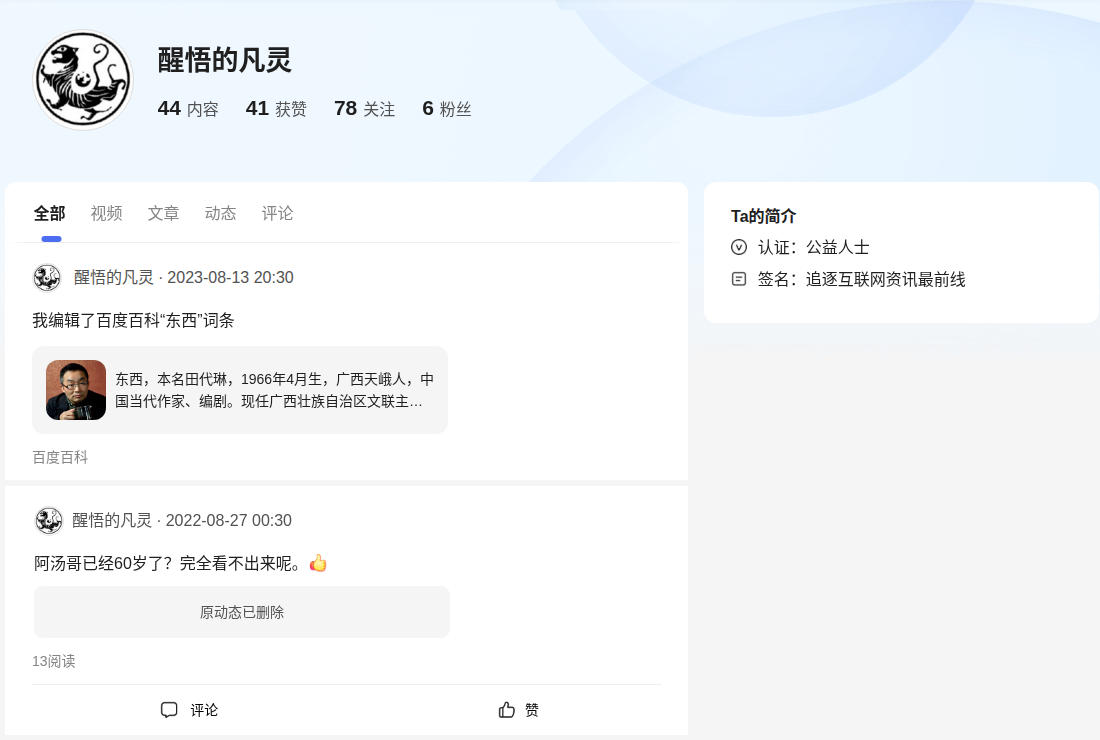Viewport: 1100px width, 740px height.
Task: Open the 评论 tab
Action: pos(277,213)
